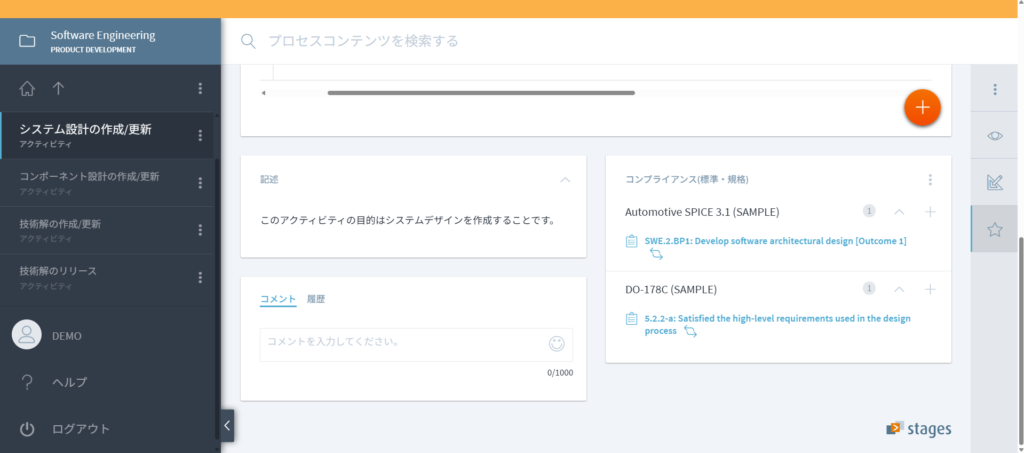Click the stages logo
Screen dimensions: 1024x453
pos(918,429)
